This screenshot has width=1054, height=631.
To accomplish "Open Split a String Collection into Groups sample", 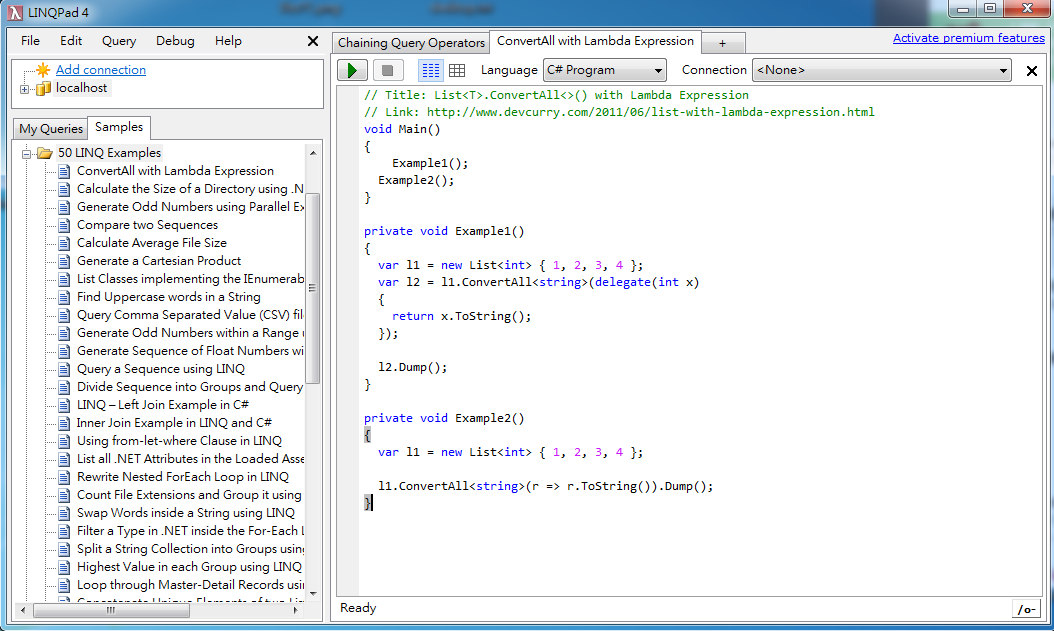I will 190,549.
